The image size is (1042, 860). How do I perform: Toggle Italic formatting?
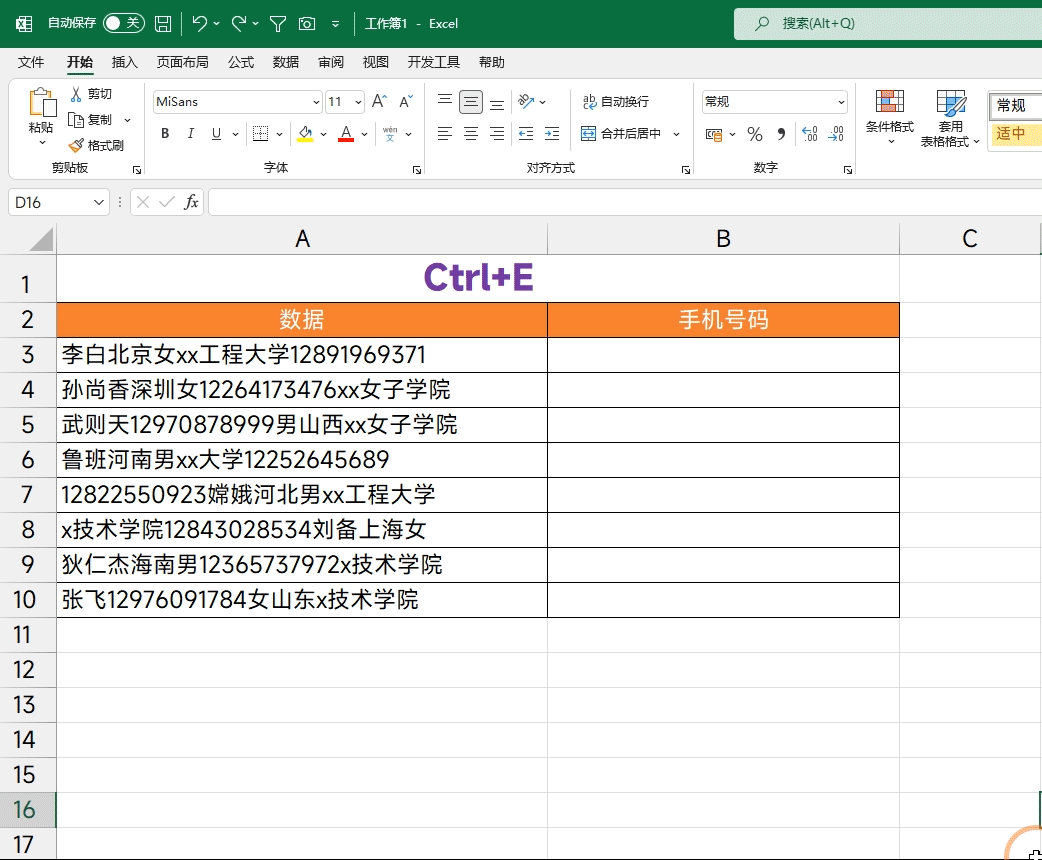tap(191, 134)
